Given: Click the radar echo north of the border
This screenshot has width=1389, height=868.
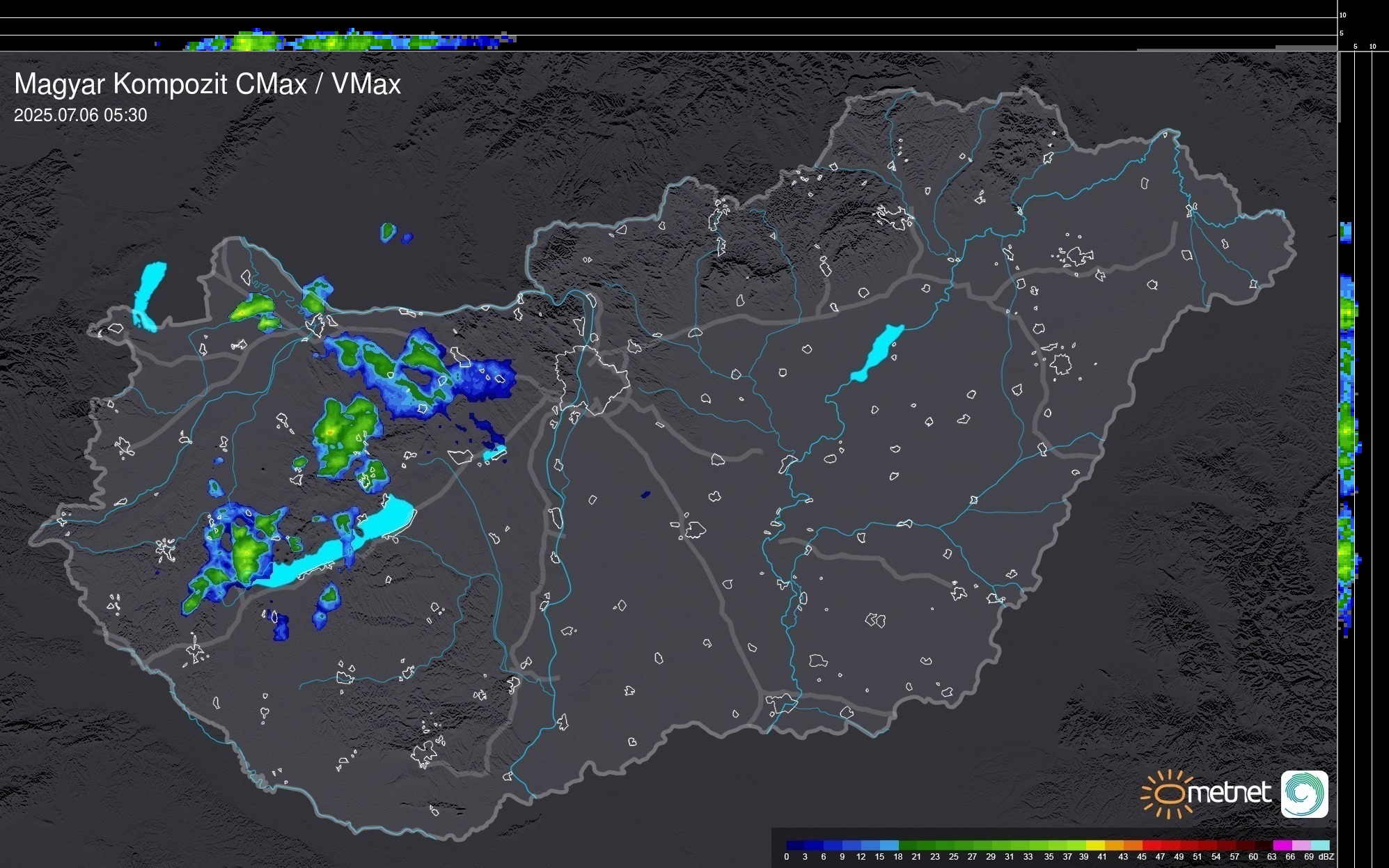Looking at the screenshot, I should (x=389, y=232).
